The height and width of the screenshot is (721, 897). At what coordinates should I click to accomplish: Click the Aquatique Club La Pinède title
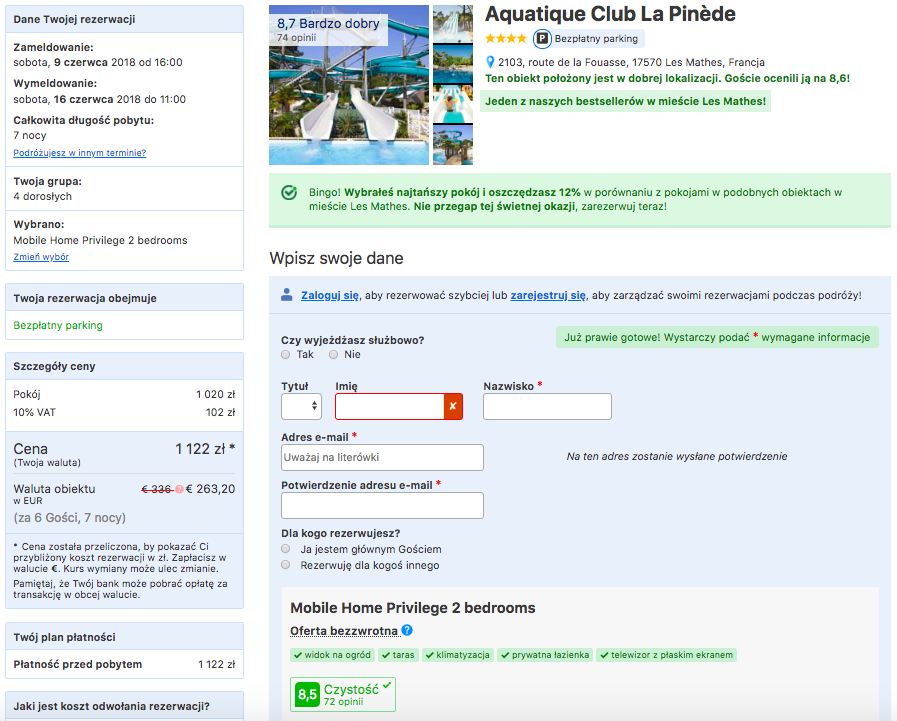click(x=610, y=14)
